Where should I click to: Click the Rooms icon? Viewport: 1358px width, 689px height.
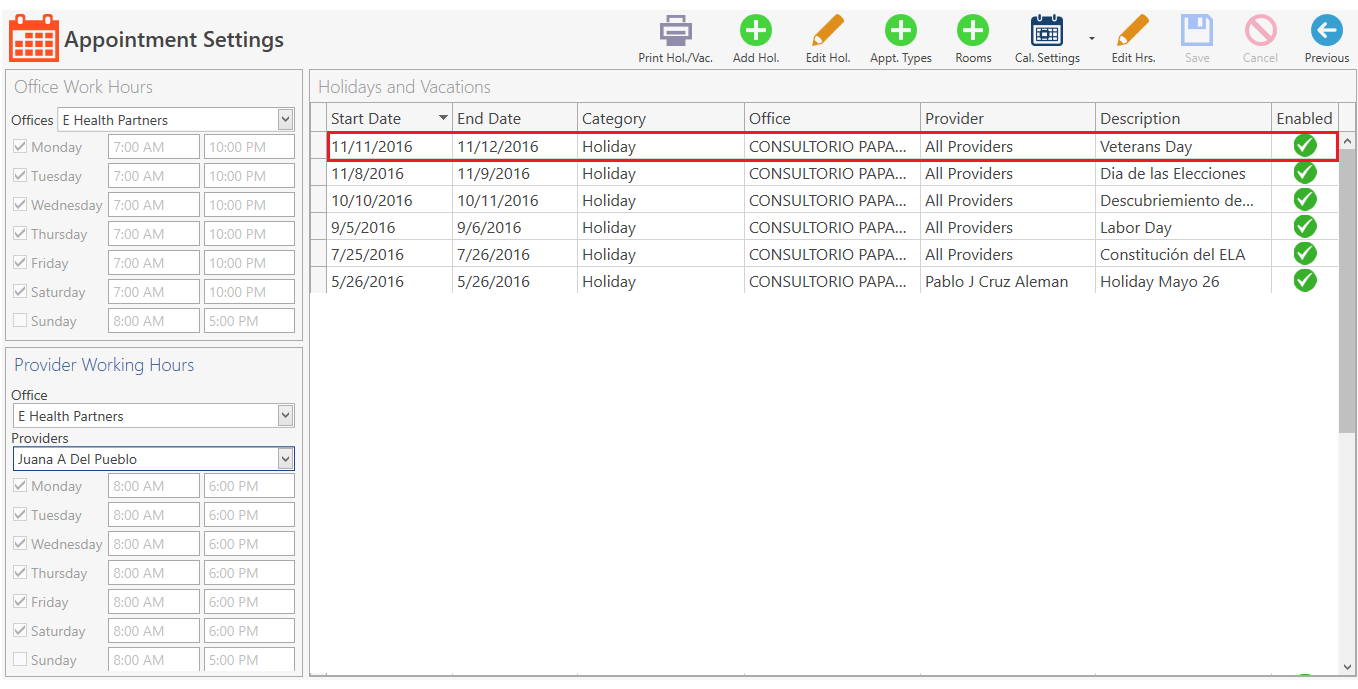972,30
